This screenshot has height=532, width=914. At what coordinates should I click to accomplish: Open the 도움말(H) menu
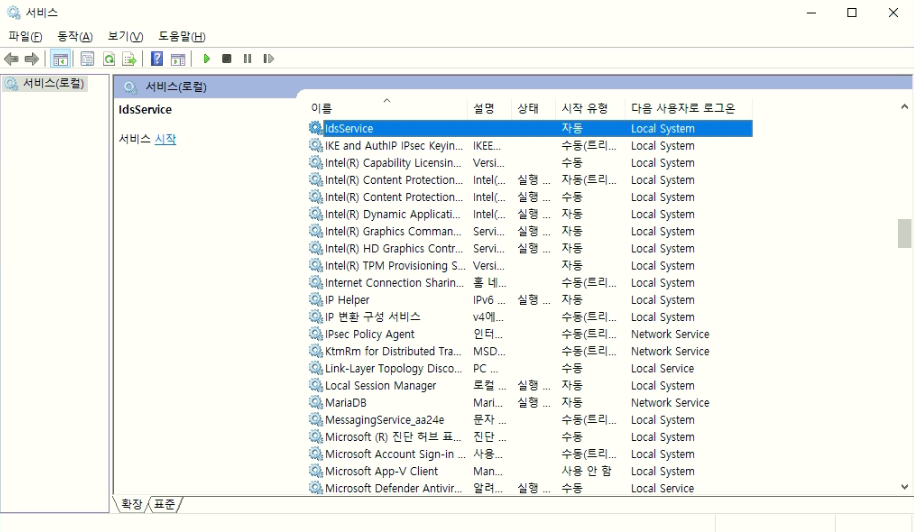(x=182, y=36)
